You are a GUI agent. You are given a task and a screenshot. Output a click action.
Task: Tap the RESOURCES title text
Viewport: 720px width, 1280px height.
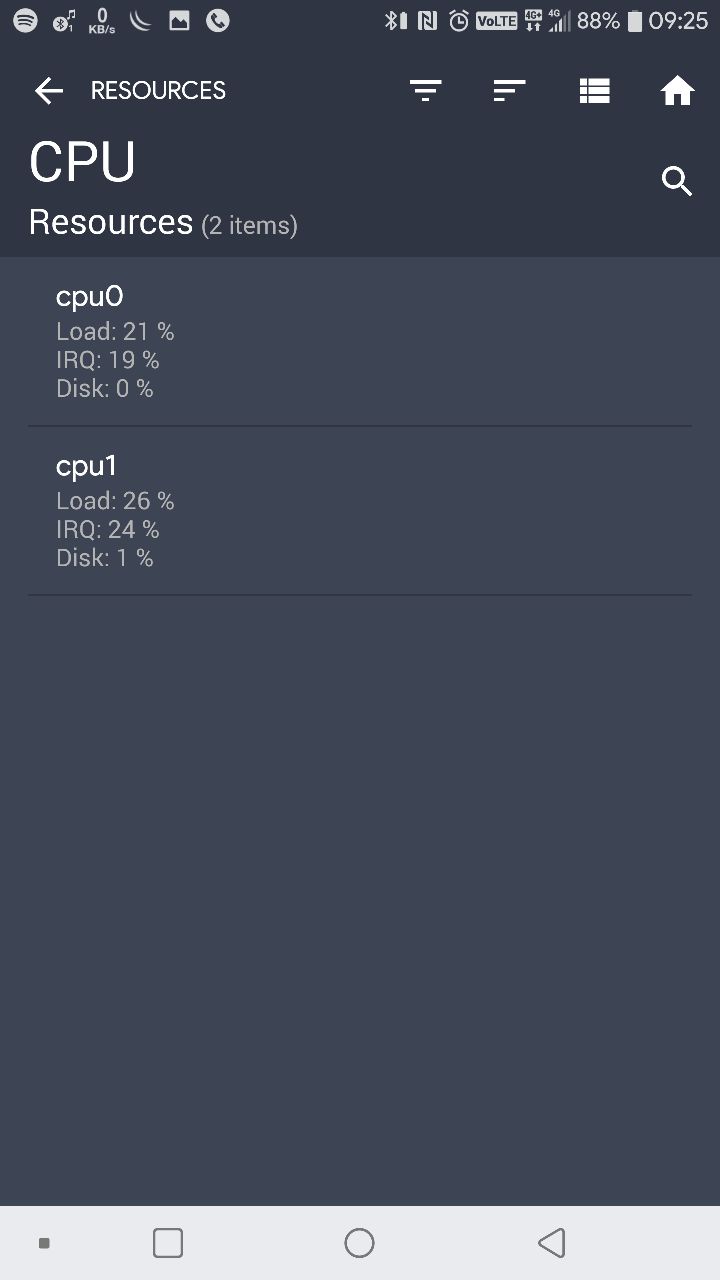(x=158, y=91)
